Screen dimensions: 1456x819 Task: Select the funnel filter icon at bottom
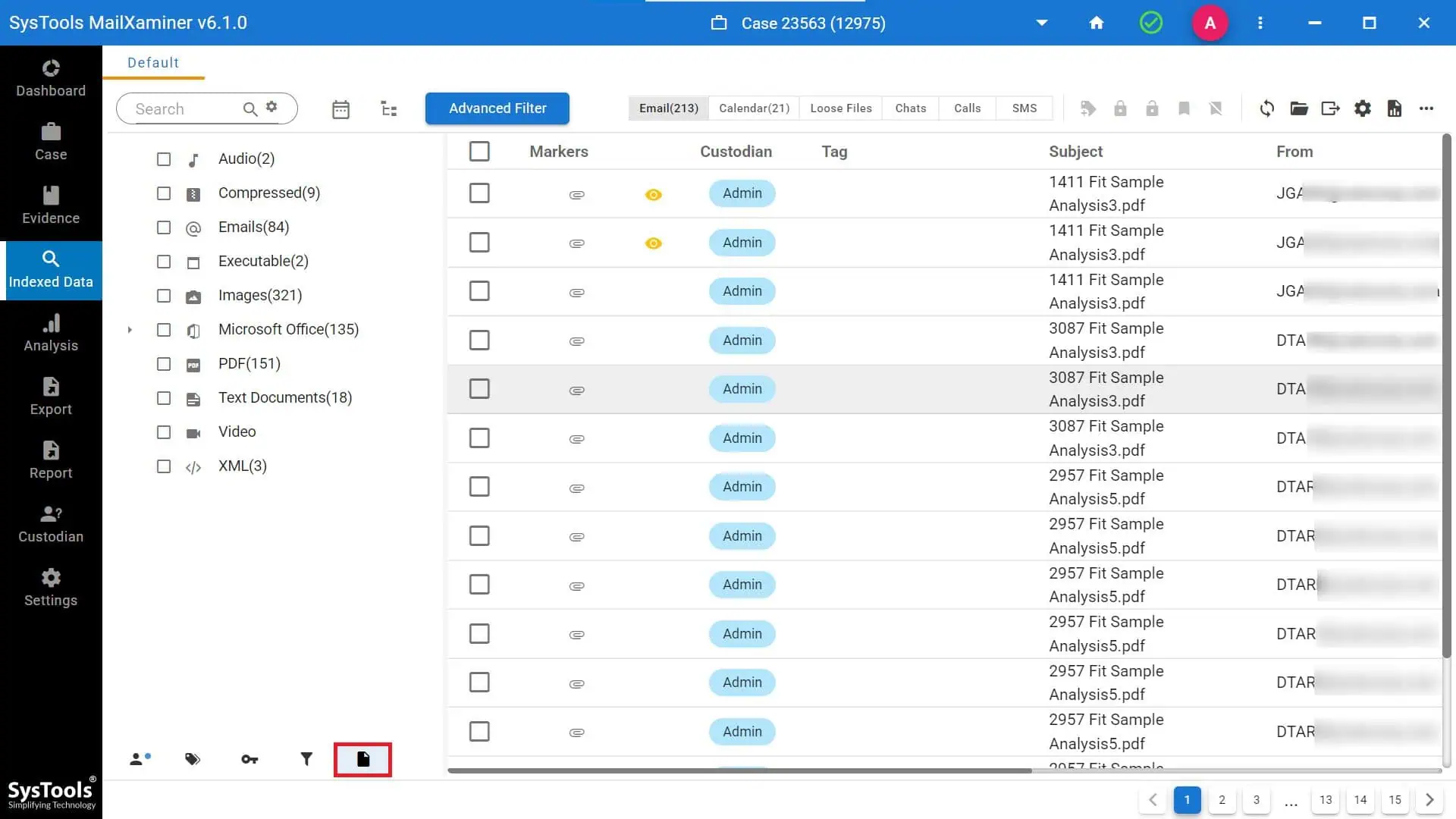pyautogui.click(x=306, y=759)
